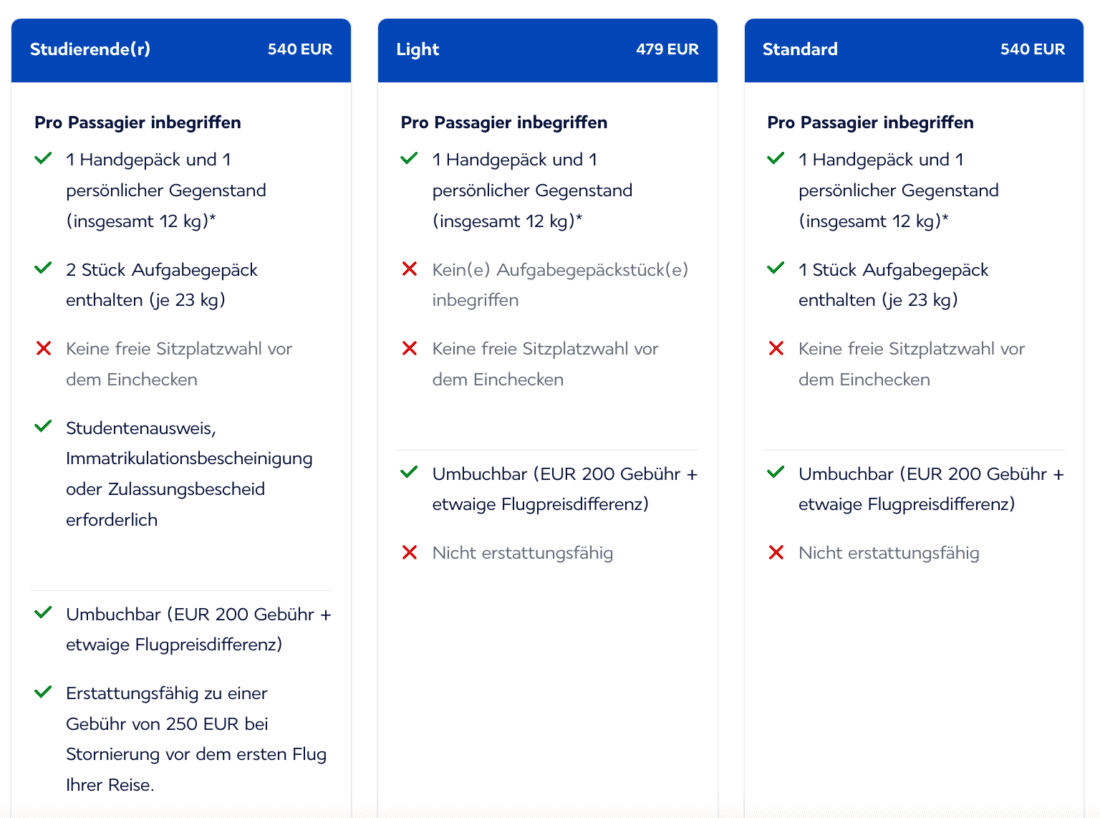Click green check beside Standard's Umbuchbar
The height and width of the screenshot is (818, 1100).
pos(775,473)
